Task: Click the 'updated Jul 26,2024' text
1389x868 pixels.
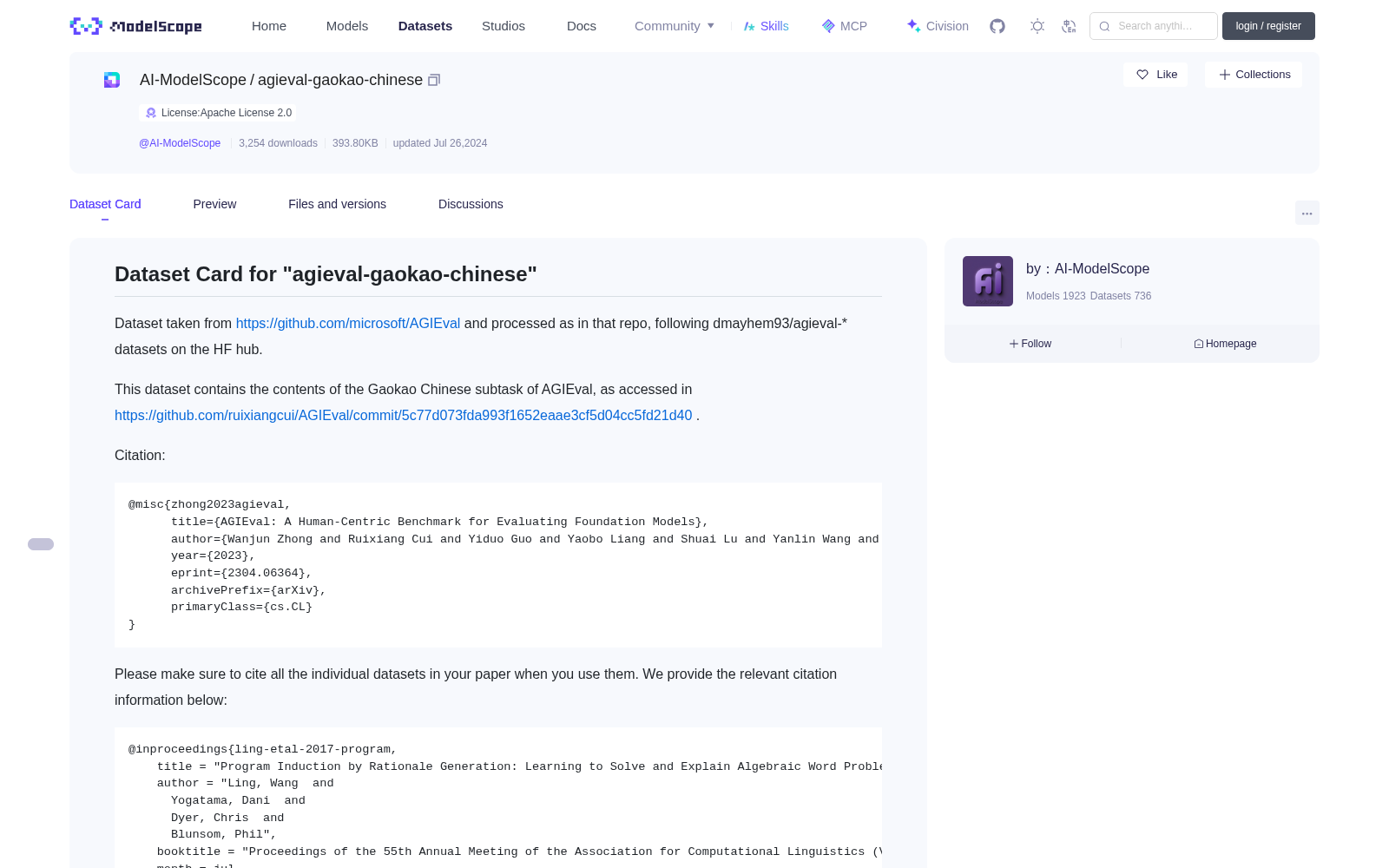Action: (440, 143)
